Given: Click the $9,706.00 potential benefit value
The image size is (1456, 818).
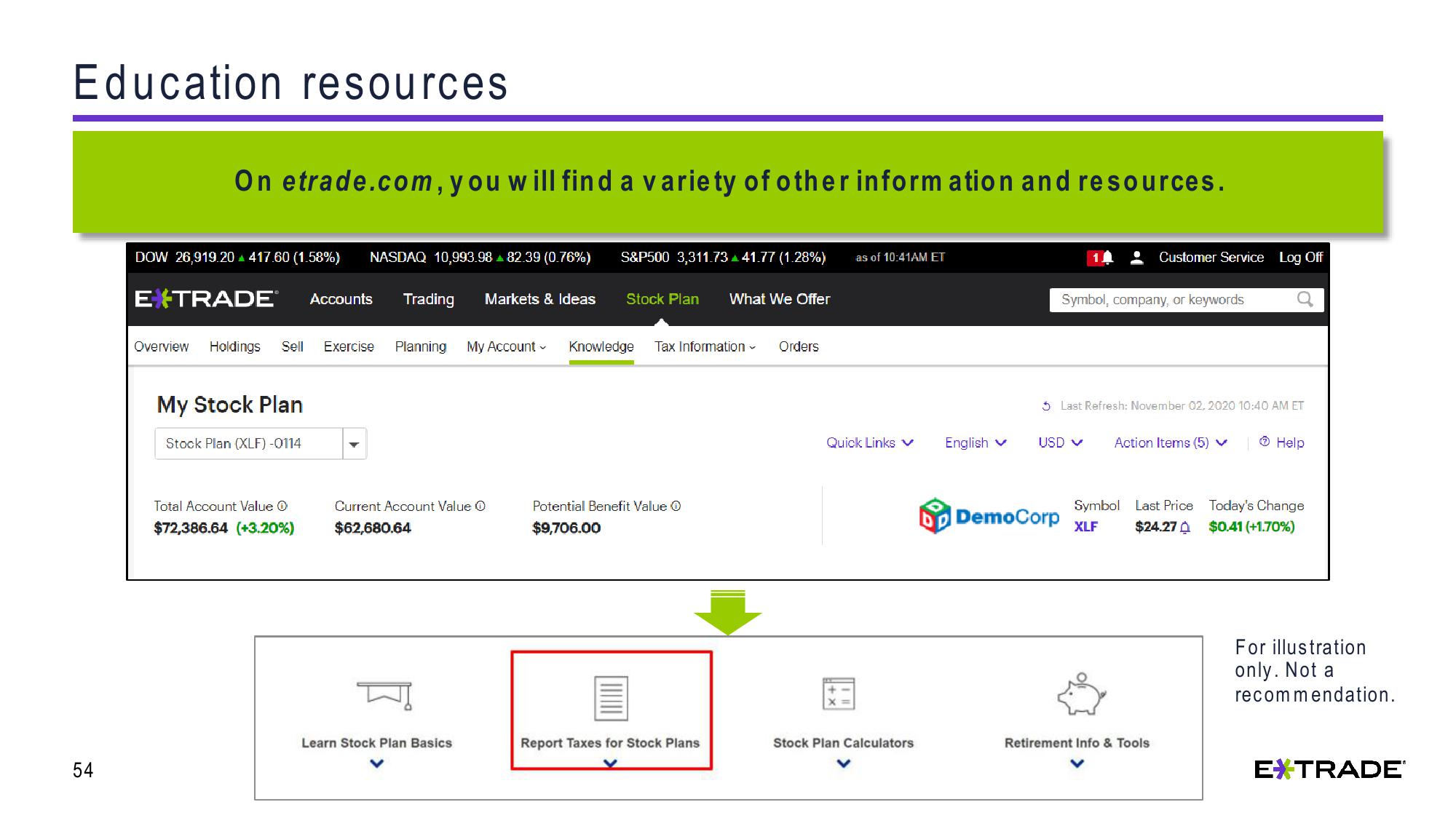Looking at the screenshot, I should click(566, 528).
